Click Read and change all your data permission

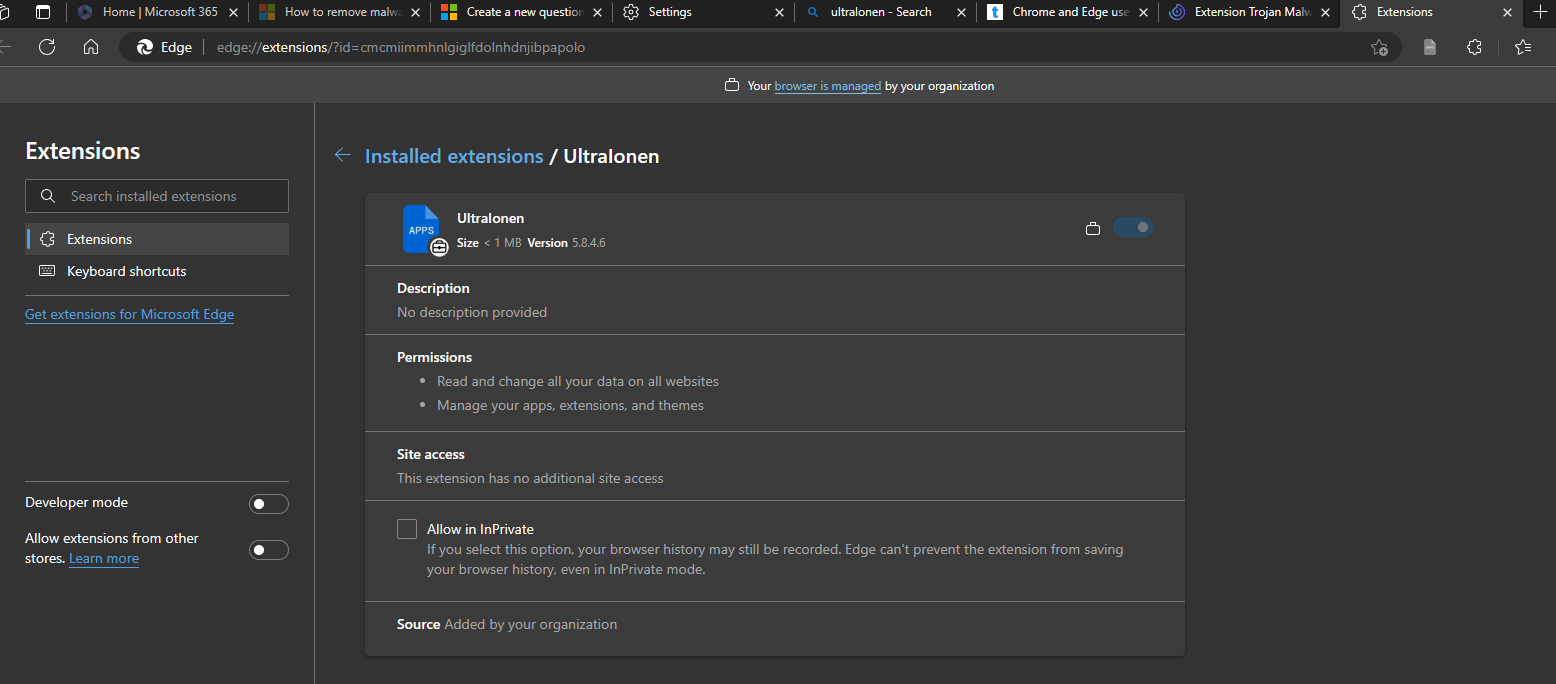click(x=578, y=381)
